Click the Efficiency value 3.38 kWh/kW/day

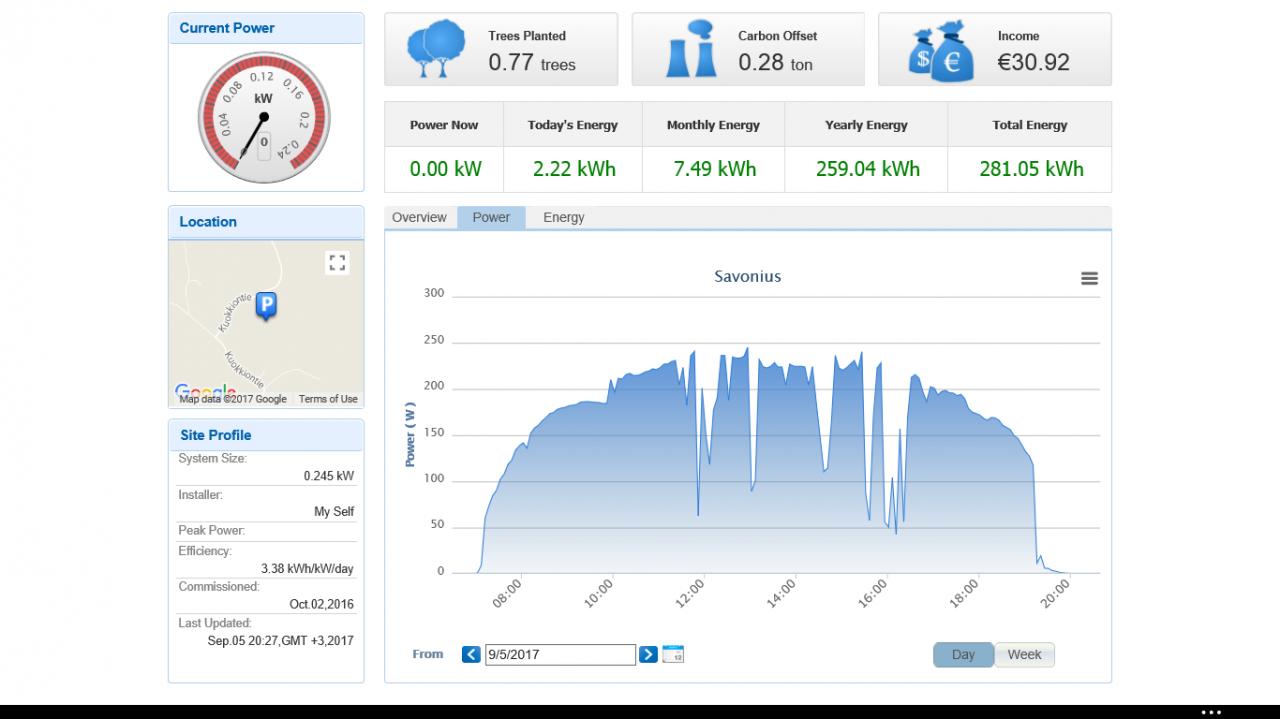click(x=307, y=569)
